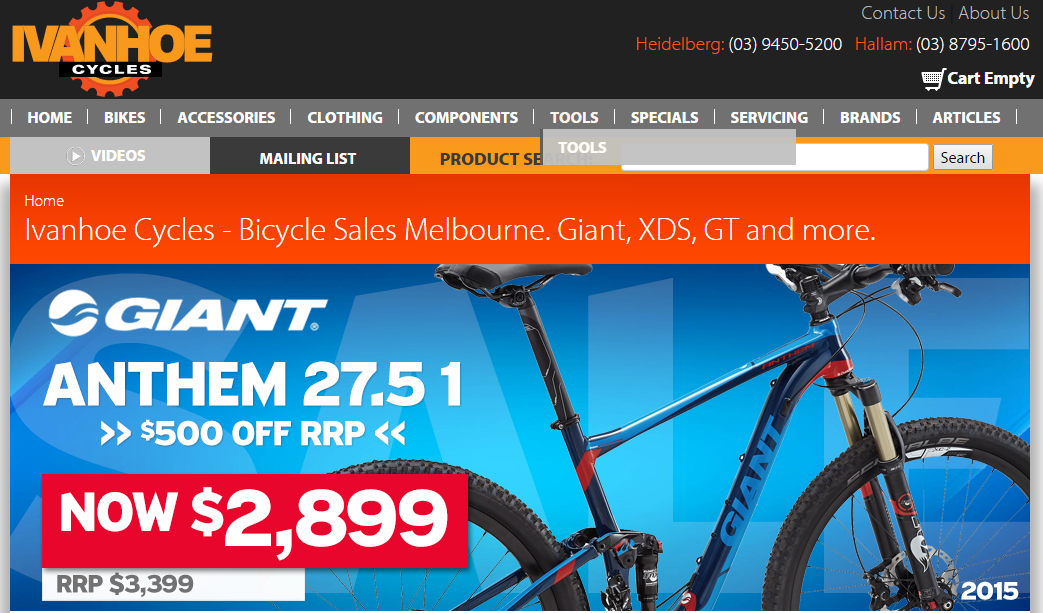Expand the Accessories menu
This screenshot has width=1043, height=613.
coord(226,118)
